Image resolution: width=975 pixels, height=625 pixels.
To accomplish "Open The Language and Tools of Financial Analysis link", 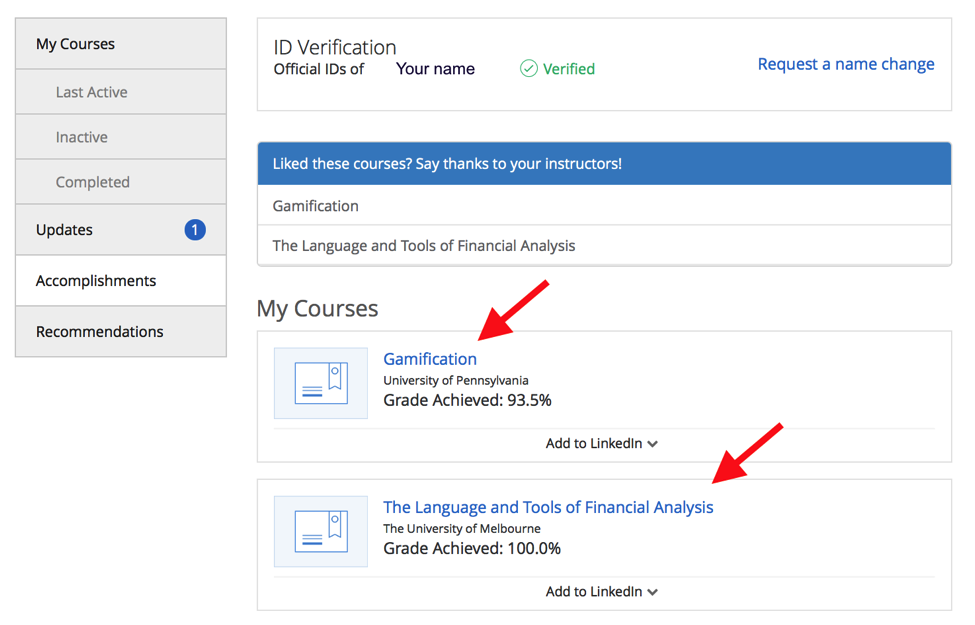I will (x=548, y=507).
